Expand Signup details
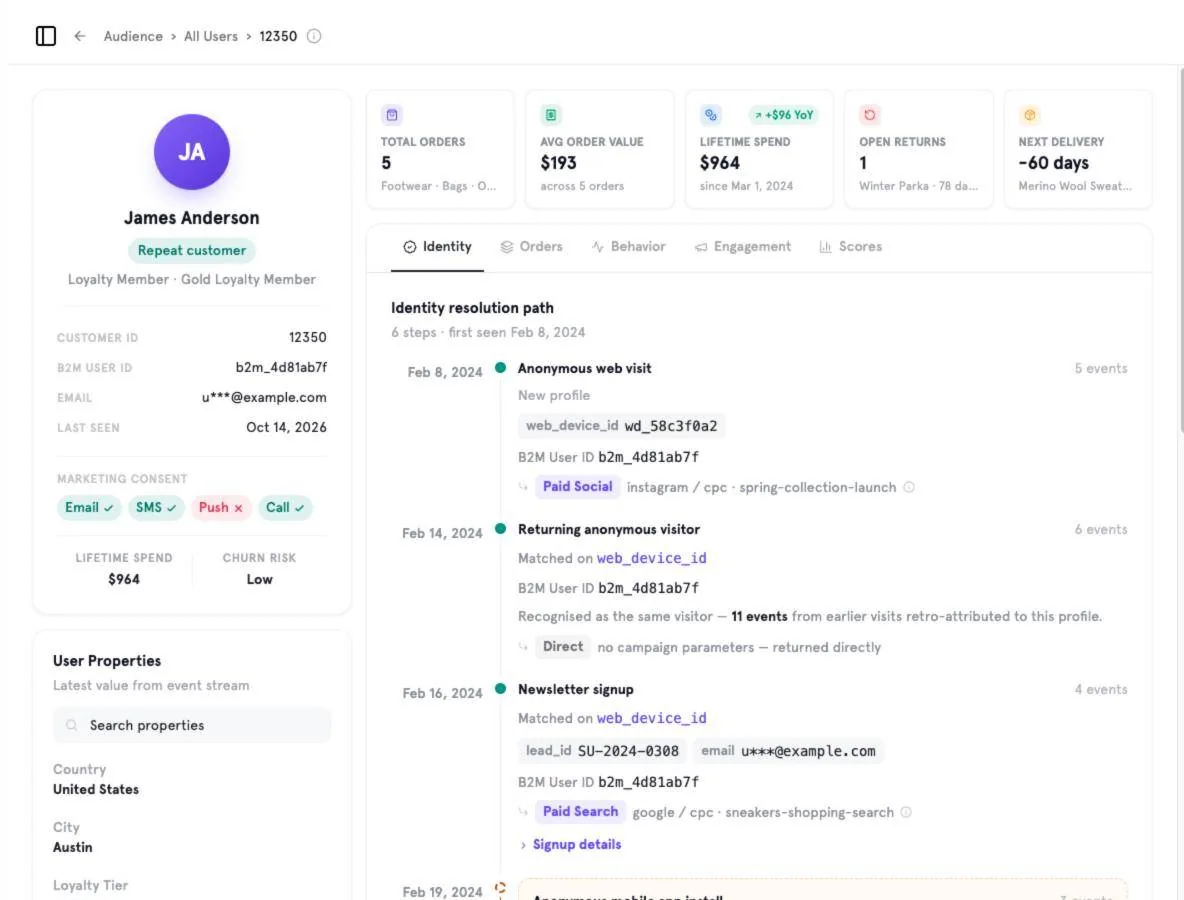 pyautogui.click(x=571, y=845)
